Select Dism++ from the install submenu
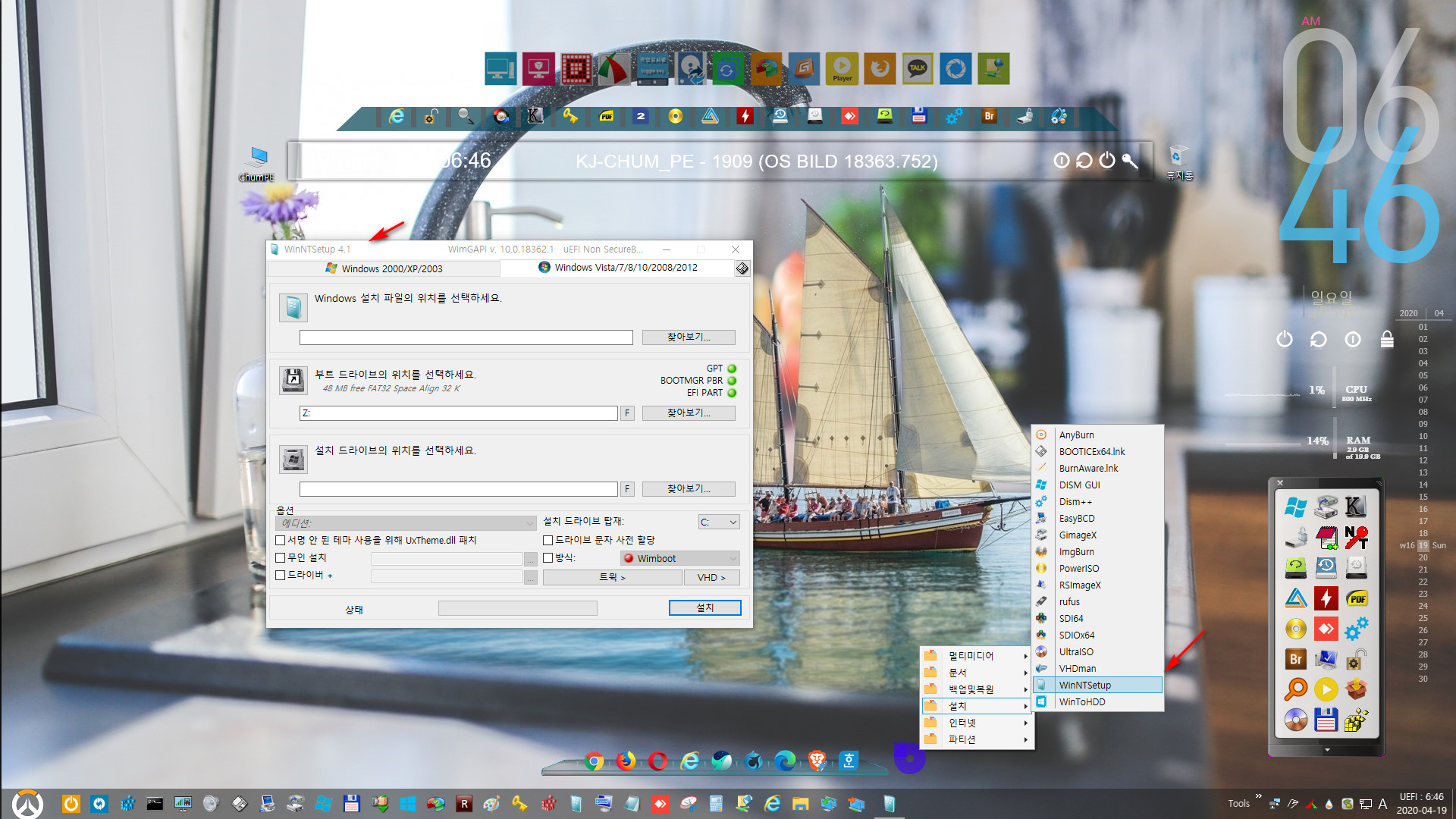This screenshot has height=819, width=1456. 1097,501
